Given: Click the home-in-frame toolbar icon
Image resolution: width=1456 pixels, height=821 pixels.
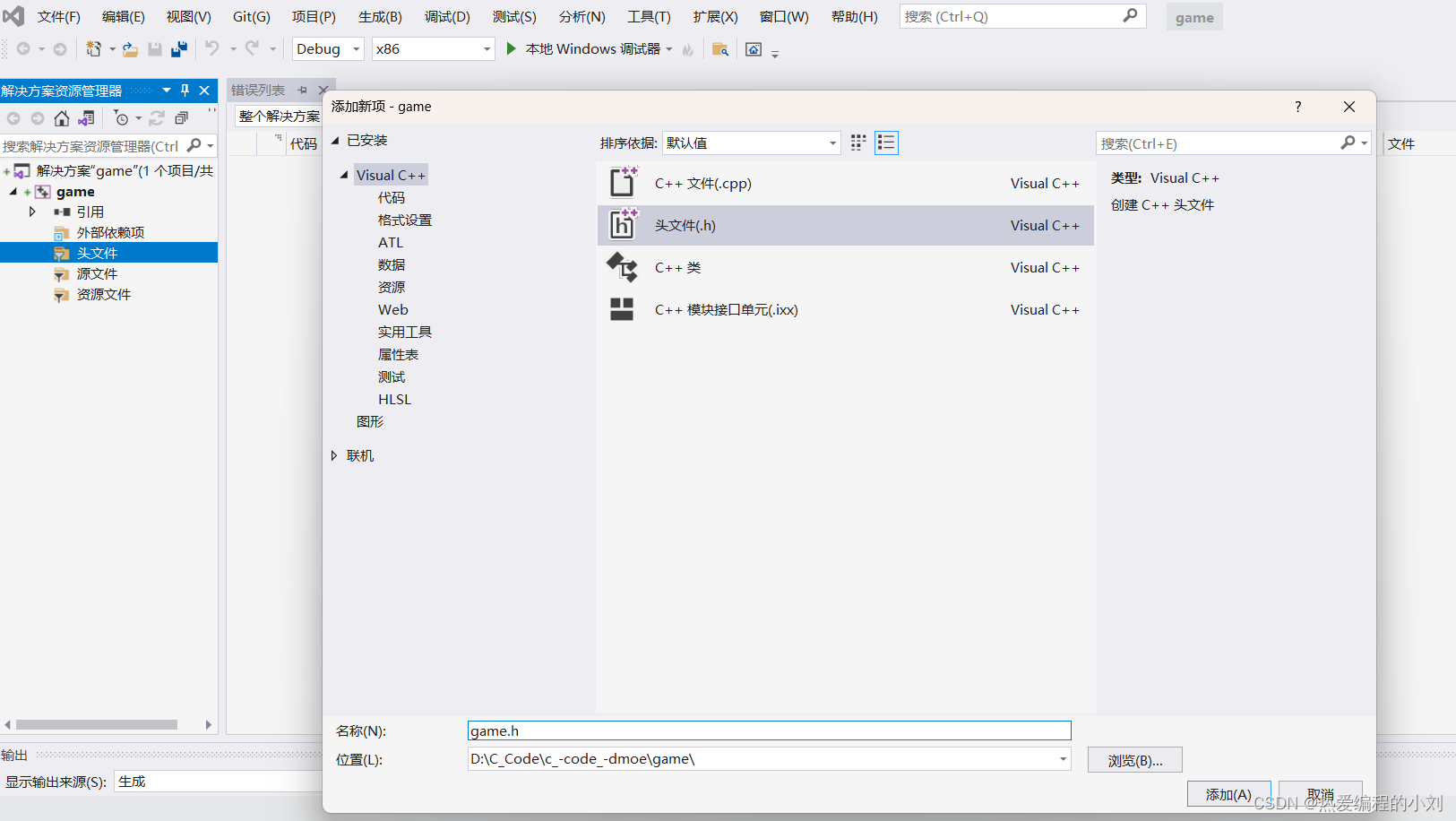Looking at the screenshot, I should (754, 49).
